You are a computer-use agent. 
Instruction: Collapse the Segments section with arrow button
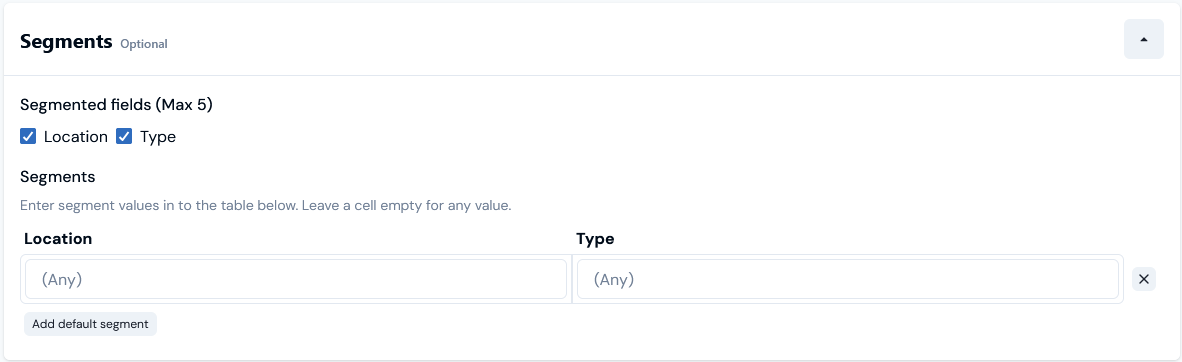click(x=1144, y=40)
